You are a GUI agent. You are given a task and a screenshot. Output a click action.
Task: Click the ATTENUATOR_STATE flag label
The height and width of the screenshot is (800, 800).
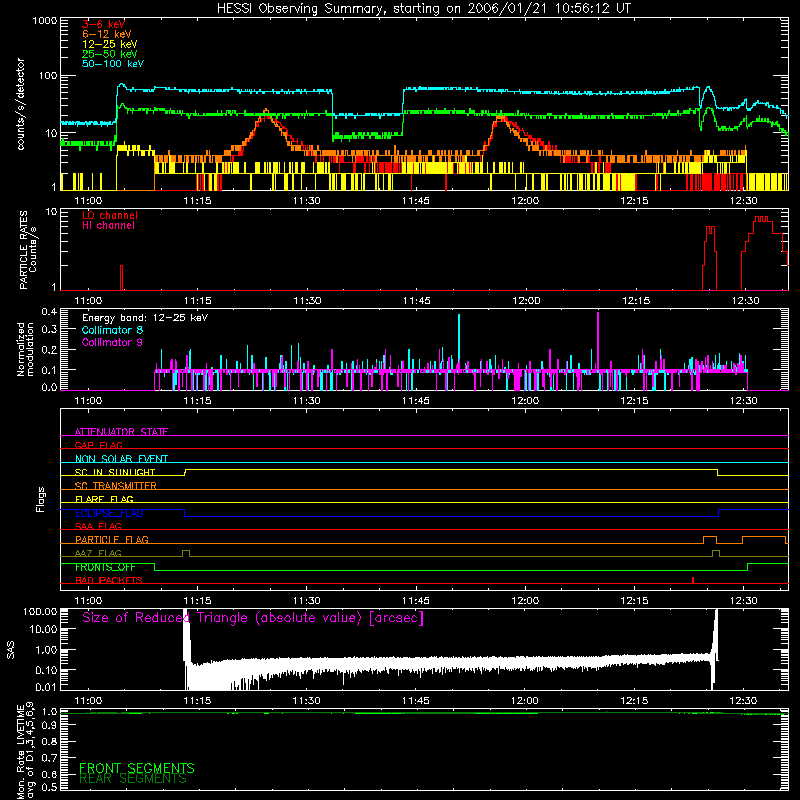121,432
